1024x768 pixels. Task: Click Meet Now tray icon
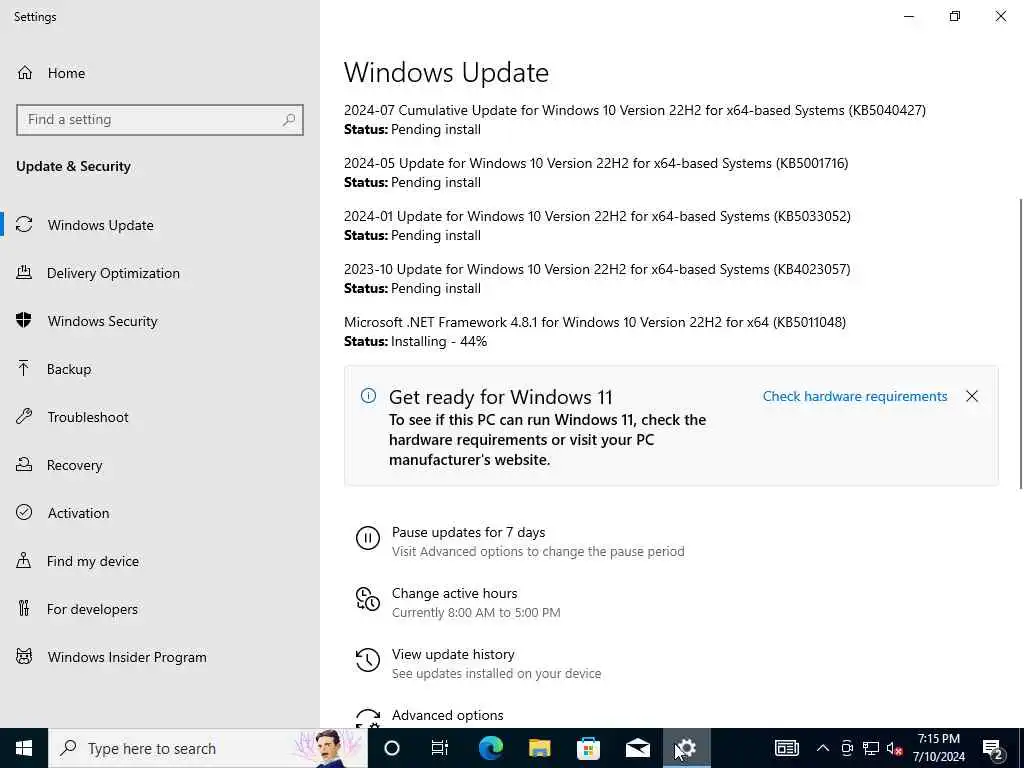(847, 748)
